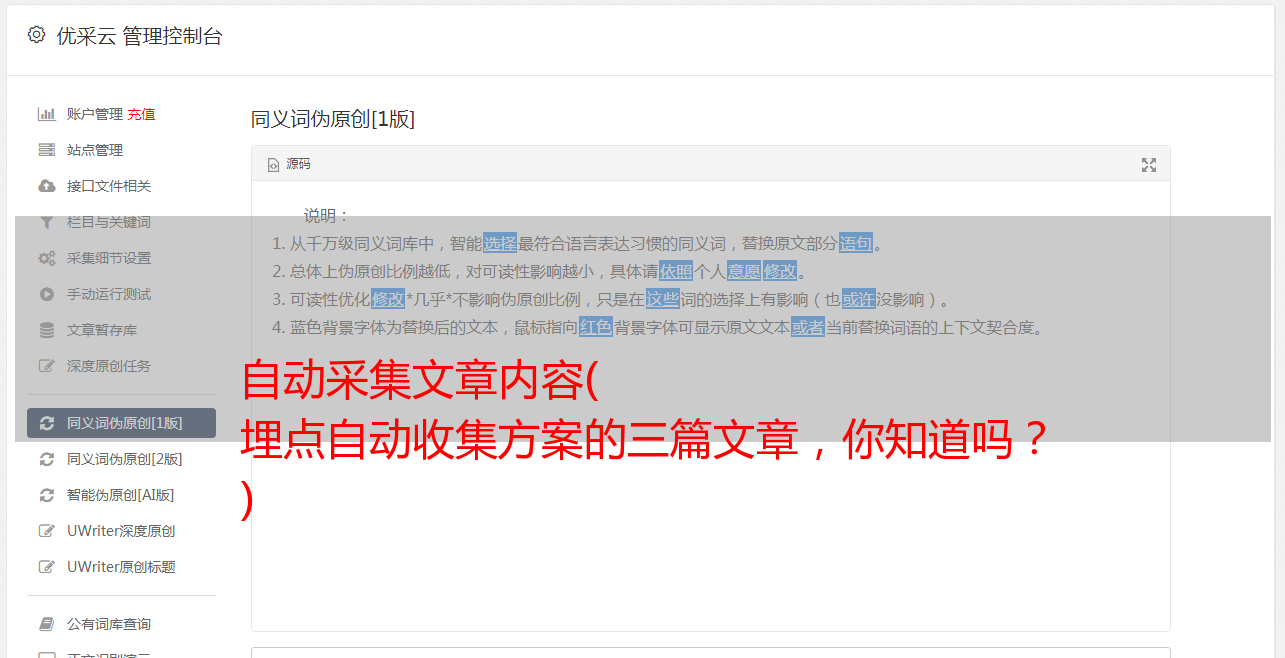
Task: Open UWriter原创标题 in the sidebar
Action: click(x=121, y=567)
